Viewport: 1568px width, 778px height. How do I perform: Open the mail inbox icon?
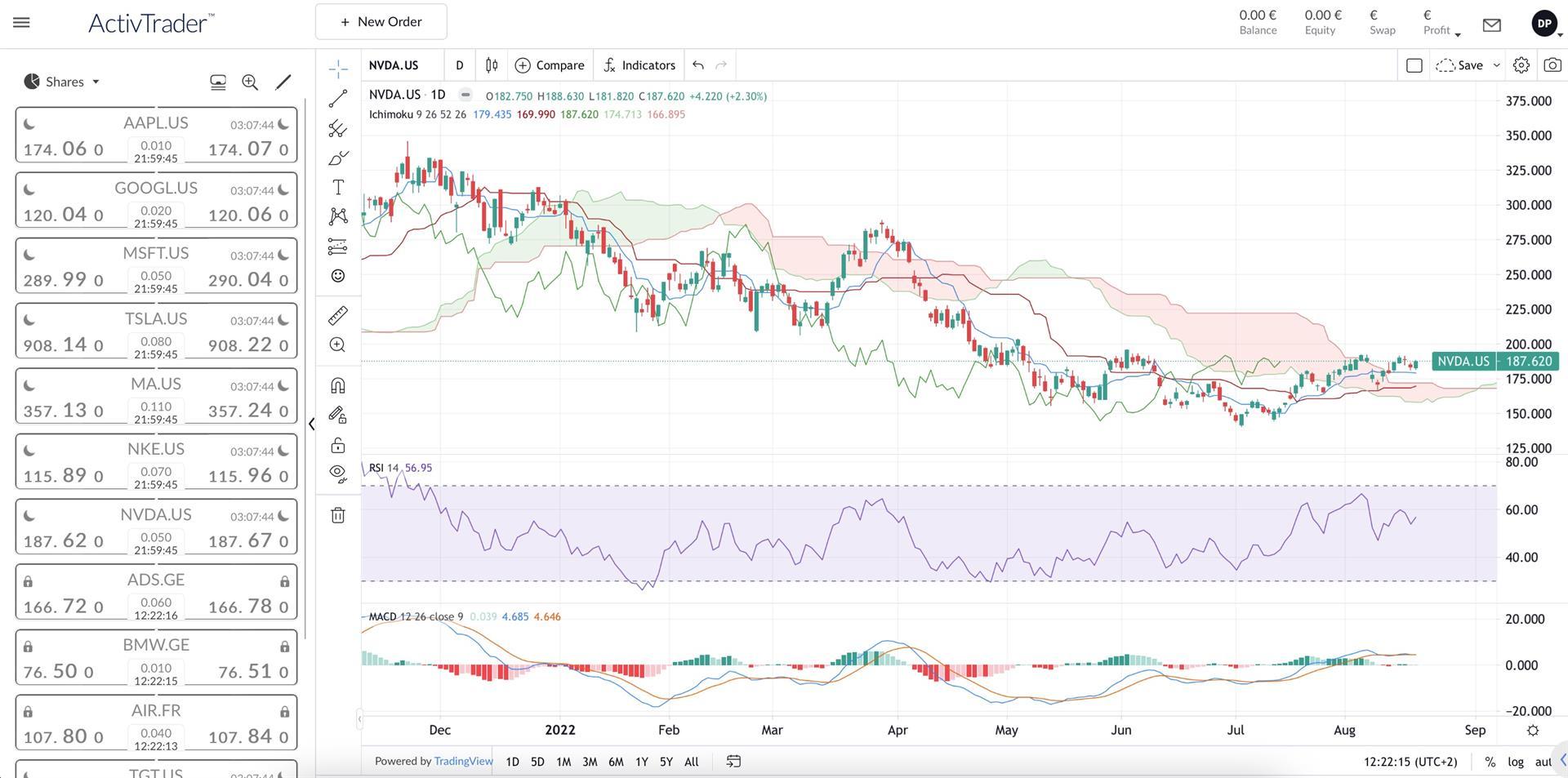[1492, 24]
